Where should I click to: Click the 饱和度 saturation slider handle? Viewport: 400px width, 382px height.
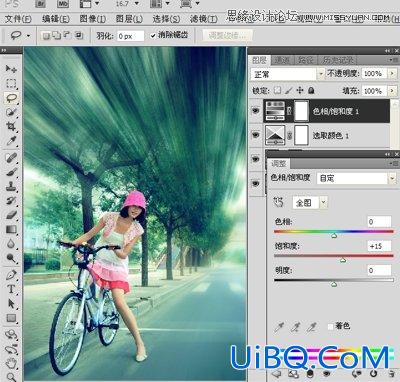pos(343,260)
